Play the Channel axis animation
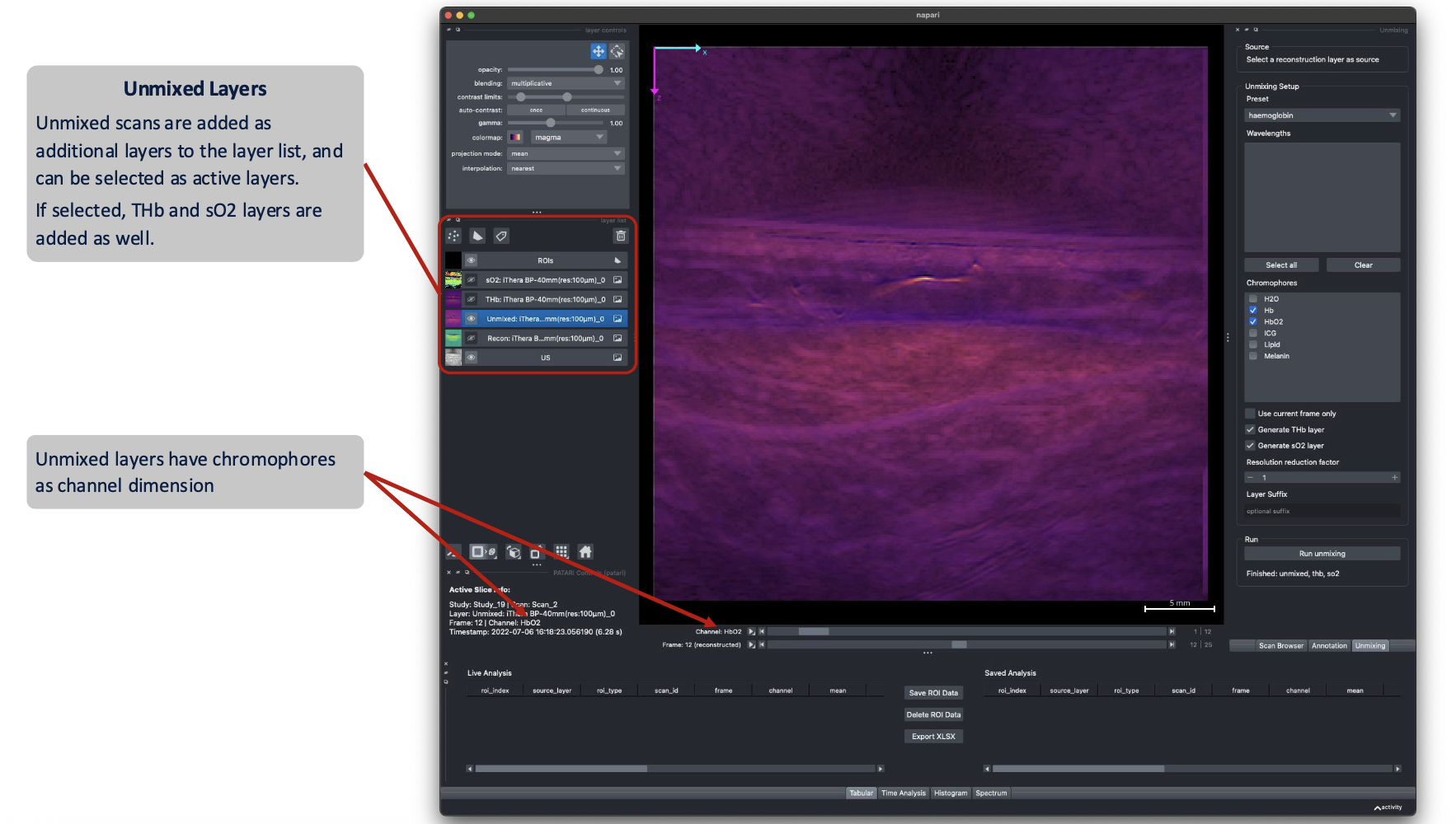This screenshot has height=824, width=1456. pyautogui.click(x=751, y=632)
